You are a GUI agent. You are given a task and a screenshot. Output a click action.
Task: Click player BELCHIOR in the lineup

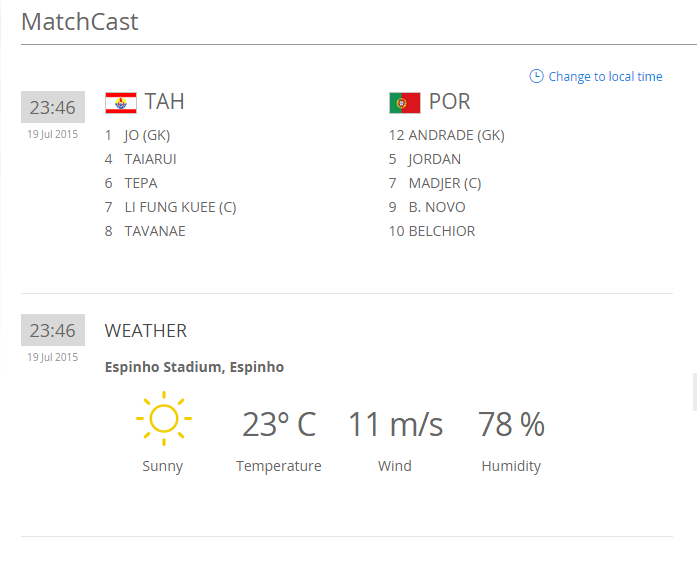point(441,231)
